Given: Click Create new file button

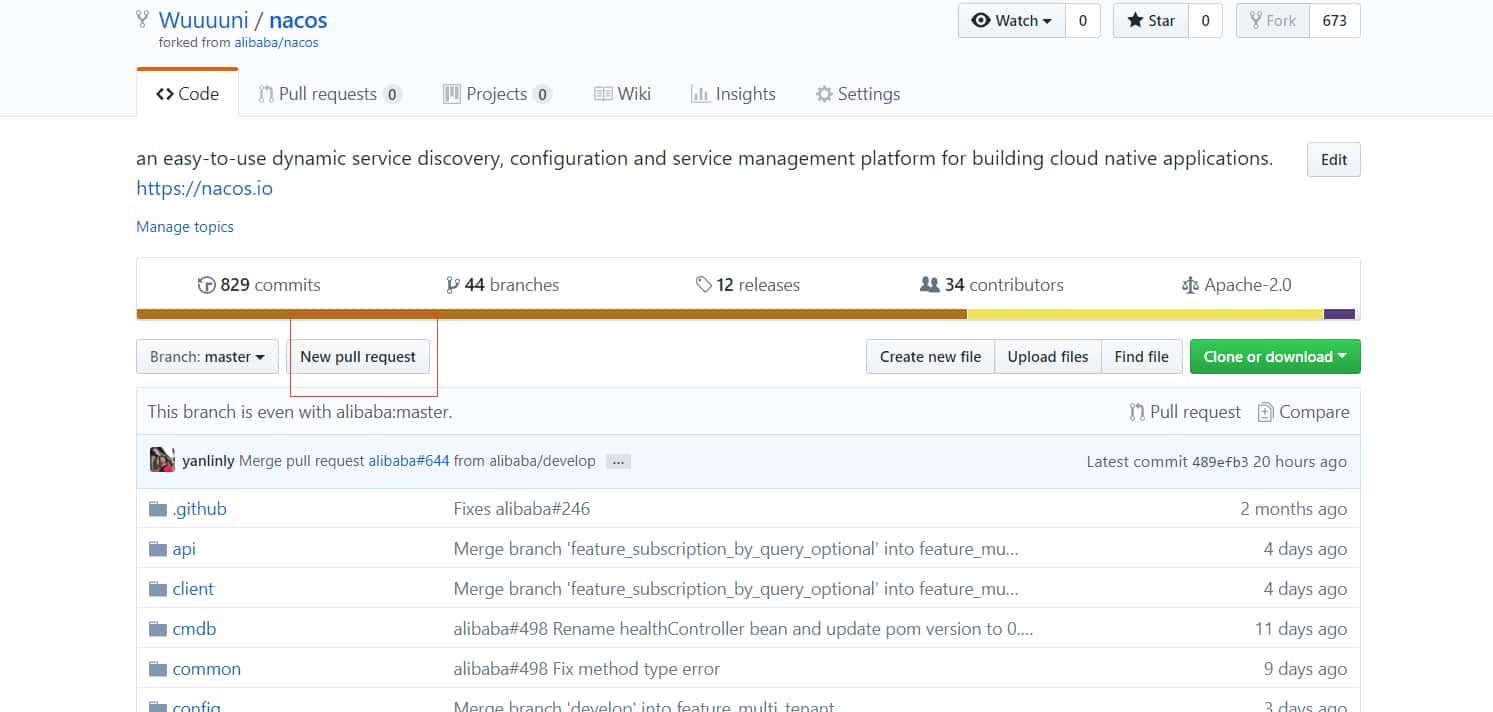Looking at the screenshot, I should [x=930, y=357].
